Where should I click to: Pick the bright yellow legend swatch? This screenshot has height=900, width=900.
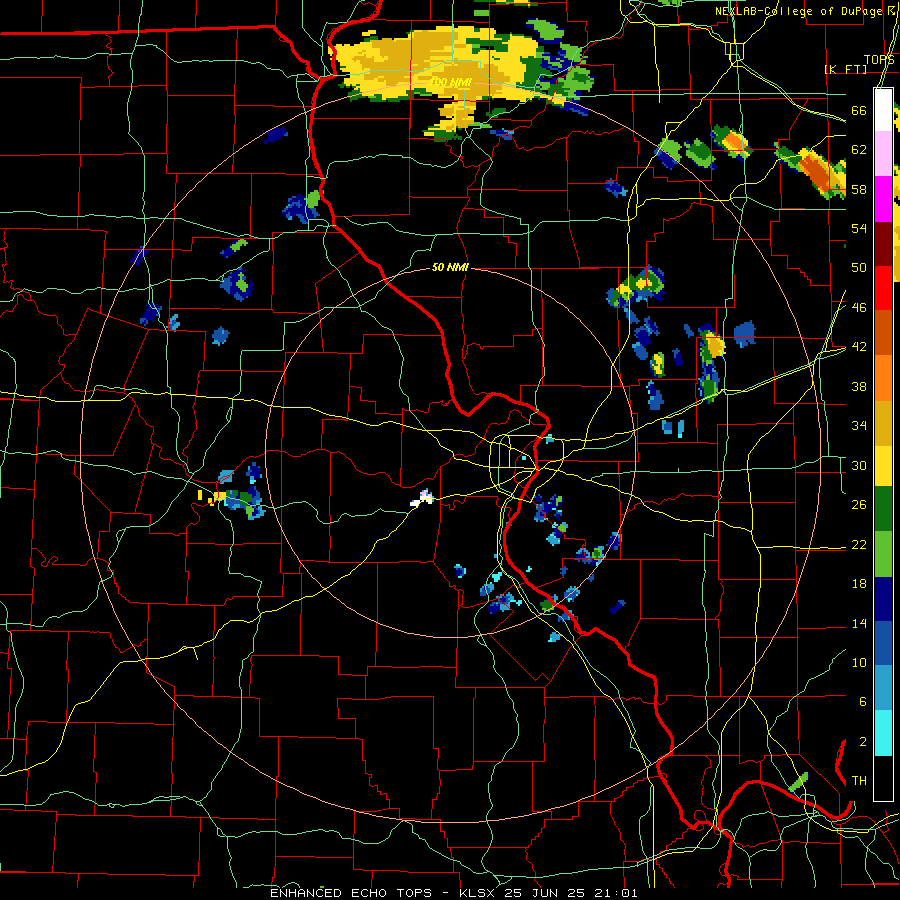(x=883, y=465)
